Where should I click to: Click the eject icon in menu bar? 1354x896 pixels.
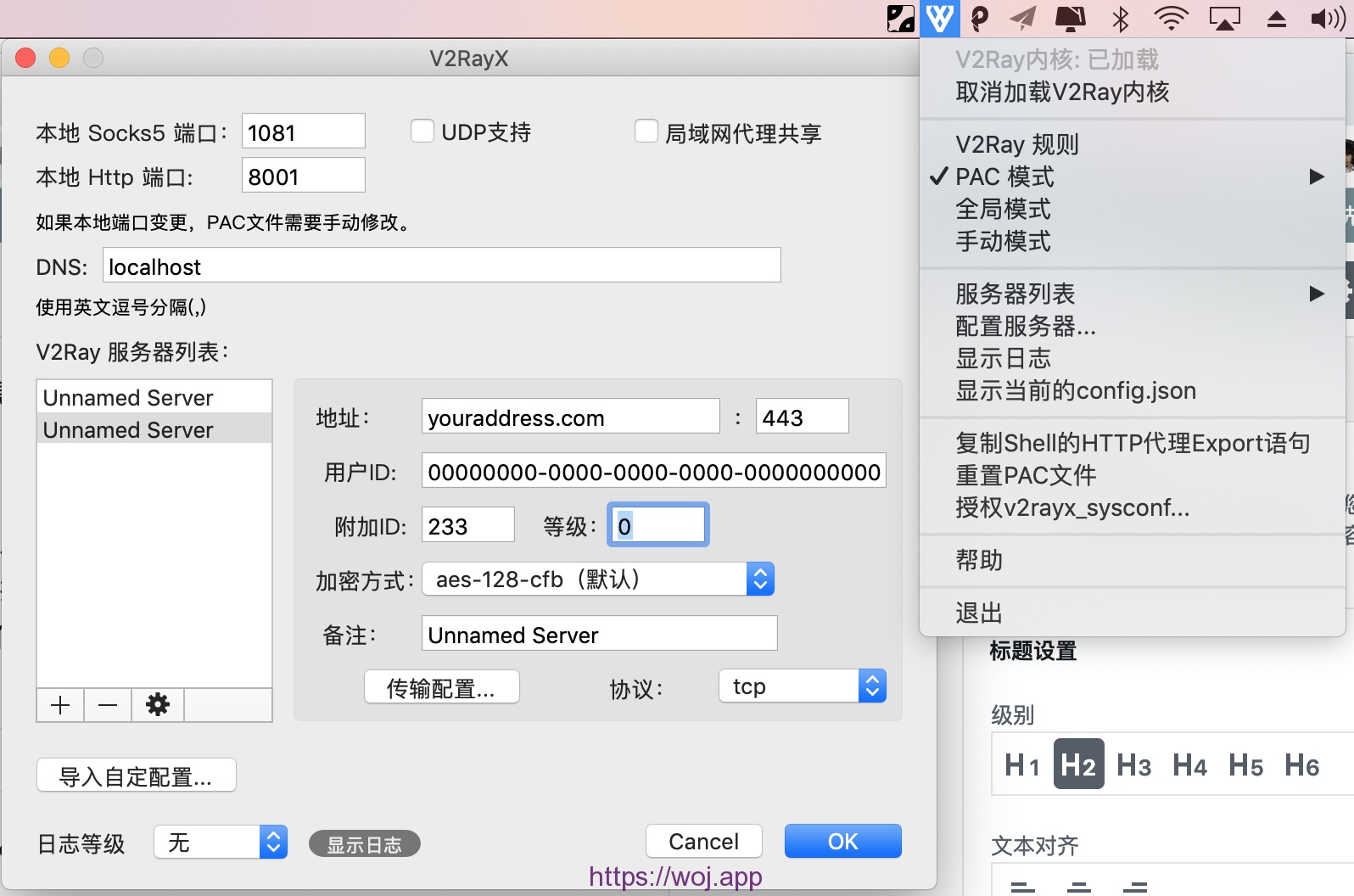point(1277,19)
